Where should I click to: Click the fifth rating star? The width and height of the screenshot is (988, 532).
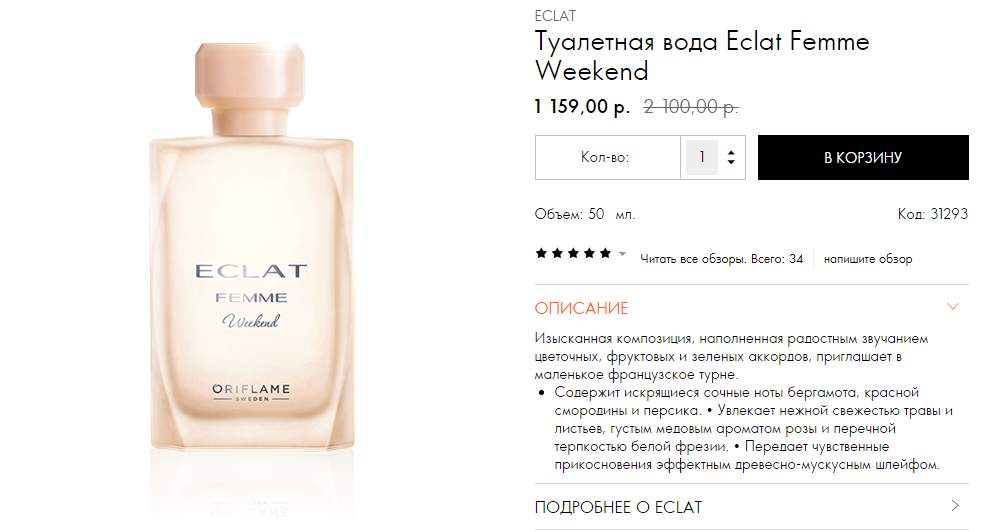tap(606, 253)
